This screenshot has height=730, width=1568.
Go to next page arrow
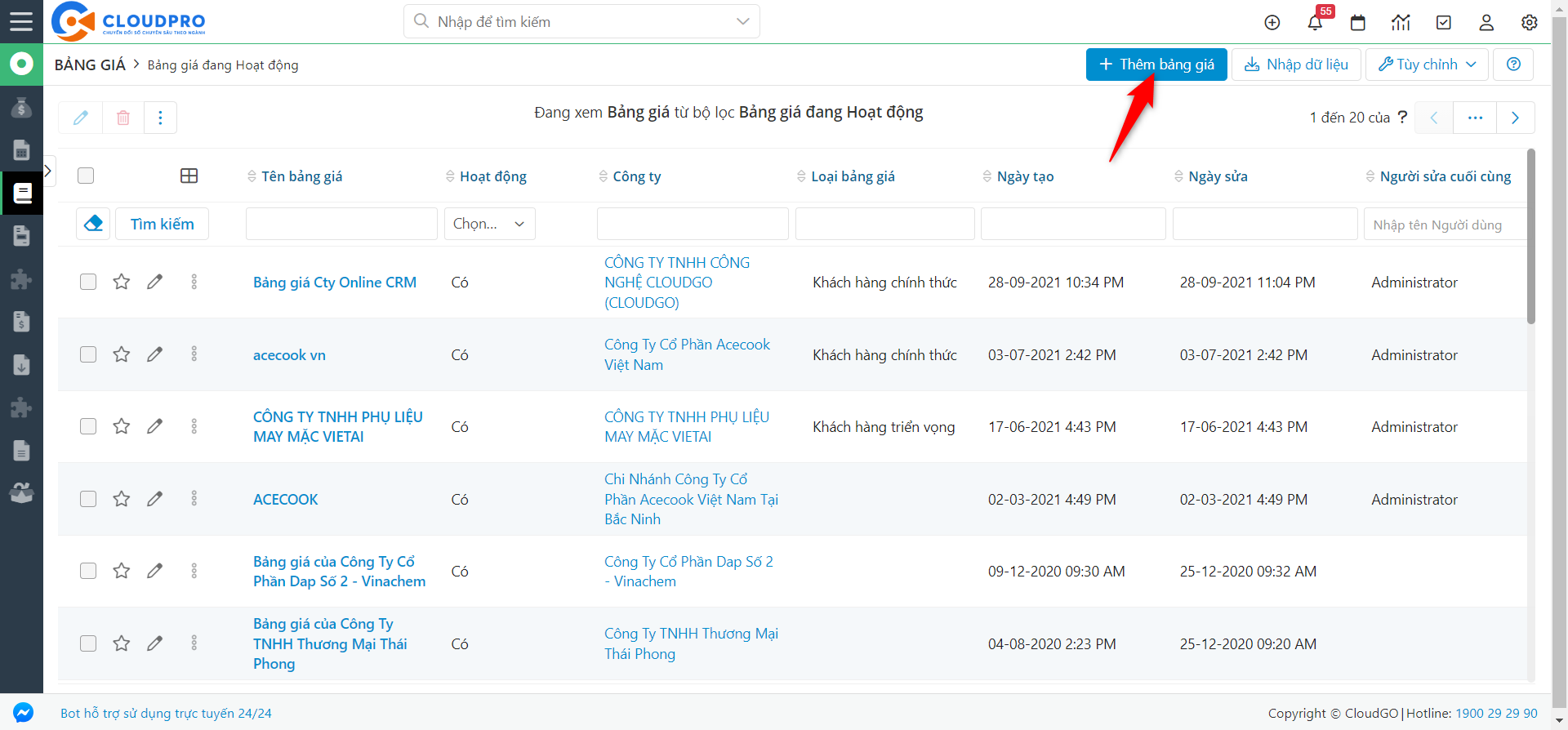point(1516,118)
